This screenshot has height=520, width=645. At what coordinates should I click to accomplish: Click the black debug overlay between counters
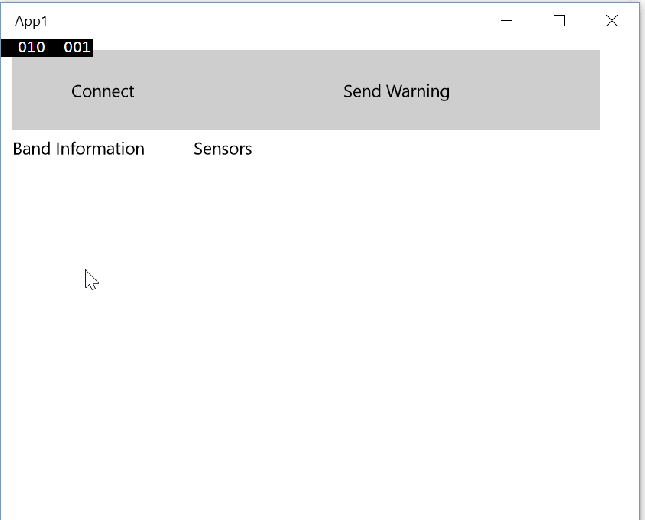click(x=54, y=47)
